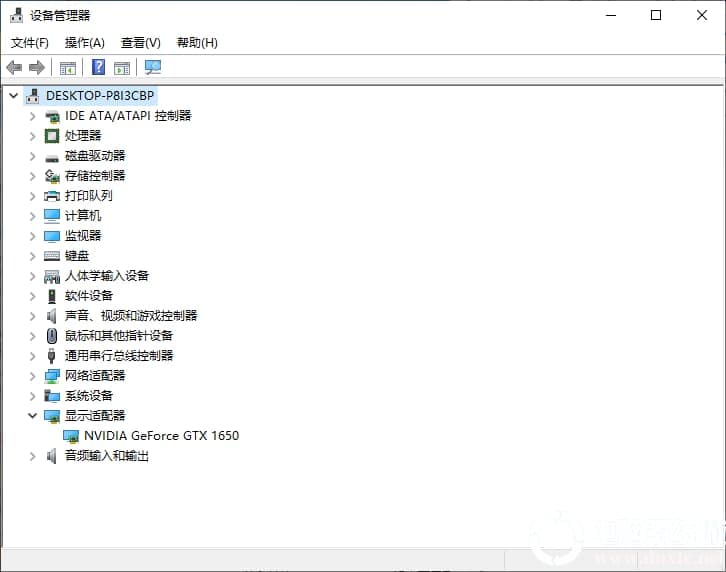Viewport: 726px width, 572px height.
Task: Click the 计算机 computer monitor icon
Action: 52,216
